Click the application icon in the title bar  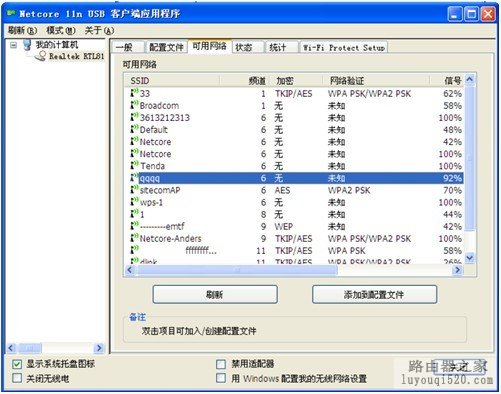(12, 13)
